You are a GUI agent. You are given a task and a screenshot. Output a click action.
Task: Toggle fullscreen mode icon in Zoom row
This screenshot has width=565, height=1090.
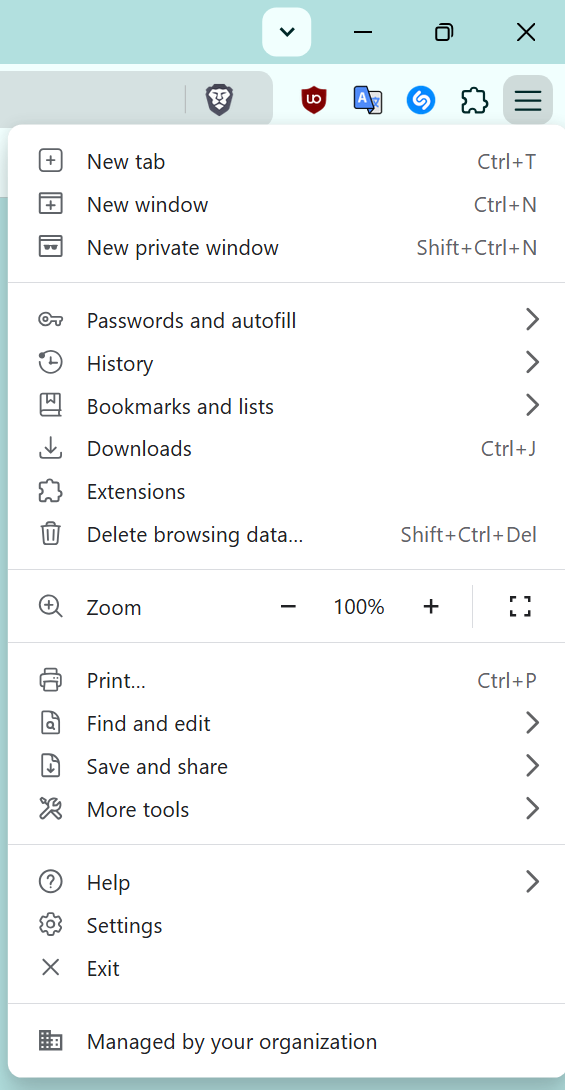520,607
